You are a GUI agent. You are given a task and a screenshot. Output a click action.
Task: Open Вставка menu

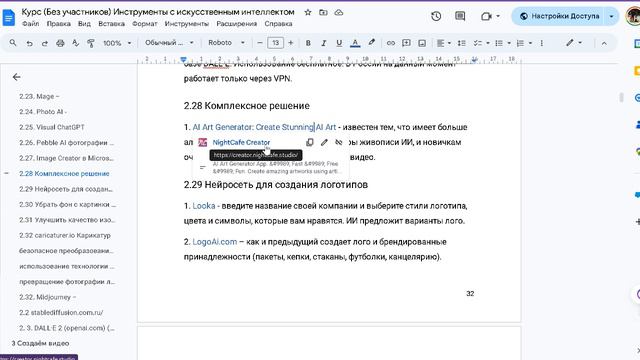[111, 24]
